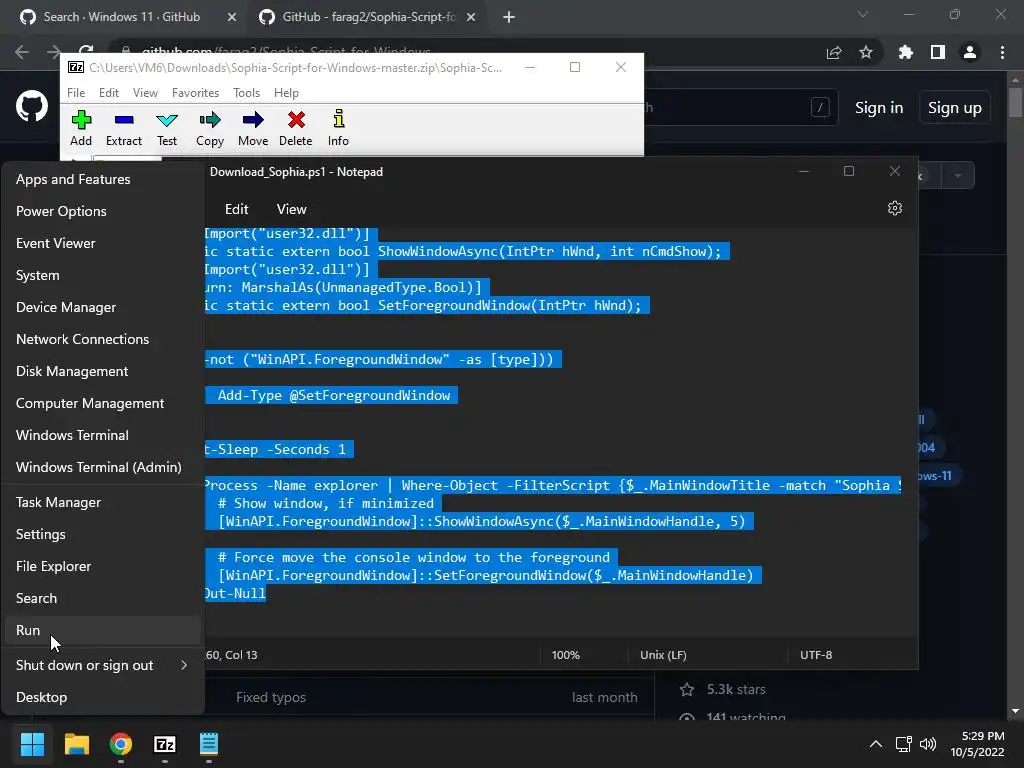Open the Help menu in 7-Zip
Viewport: 1024px width, 768px height.
pyautogui.click(x=286, y=93)
